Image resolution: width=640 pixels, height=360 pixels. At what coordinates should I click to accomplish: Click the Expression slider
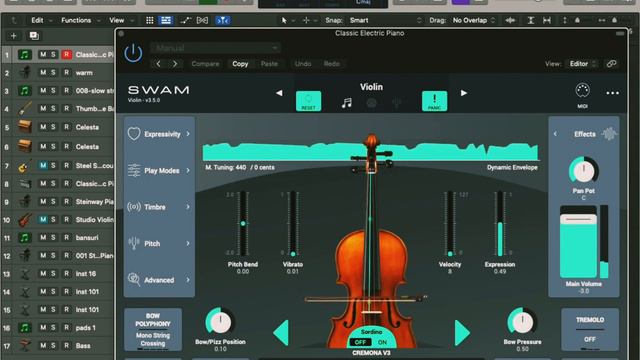tap(500, 223)
